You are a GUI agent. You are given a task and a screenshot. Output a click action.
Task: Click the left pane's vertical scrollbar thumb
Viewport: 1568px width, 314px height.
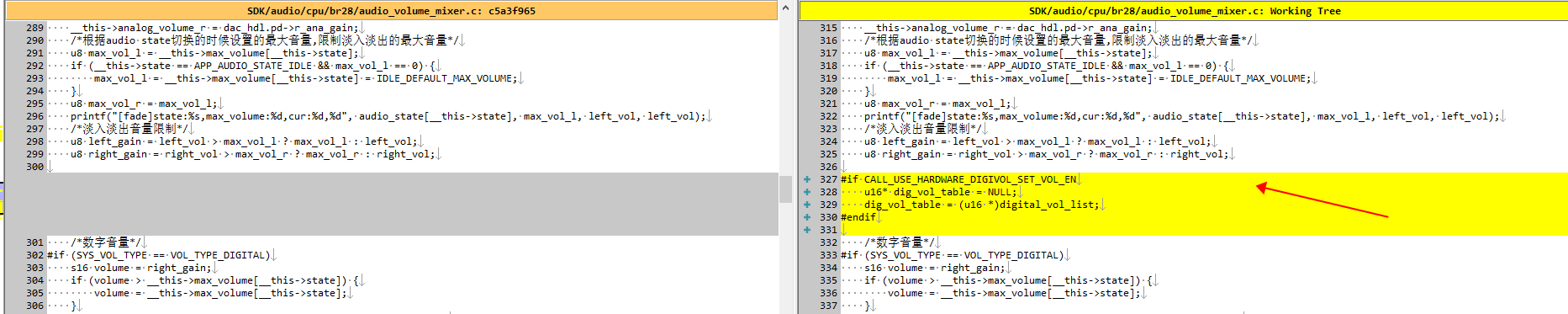tap(785, 189)
